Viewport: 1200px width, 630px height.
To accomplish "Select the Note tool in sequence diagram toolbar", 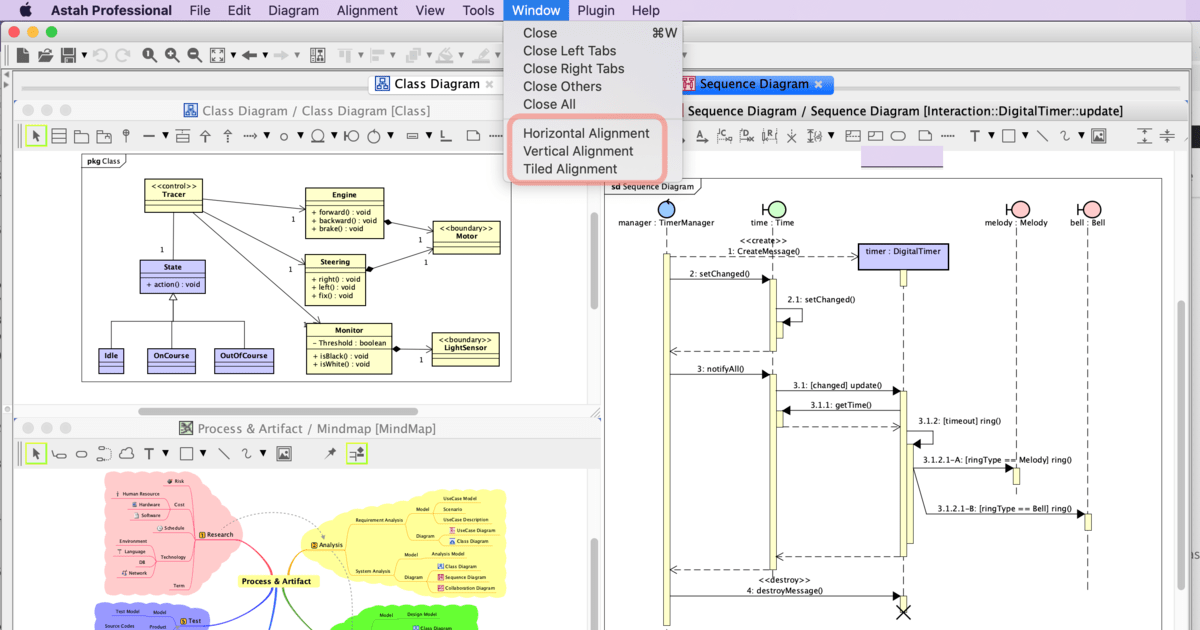I will coord(925,136).
